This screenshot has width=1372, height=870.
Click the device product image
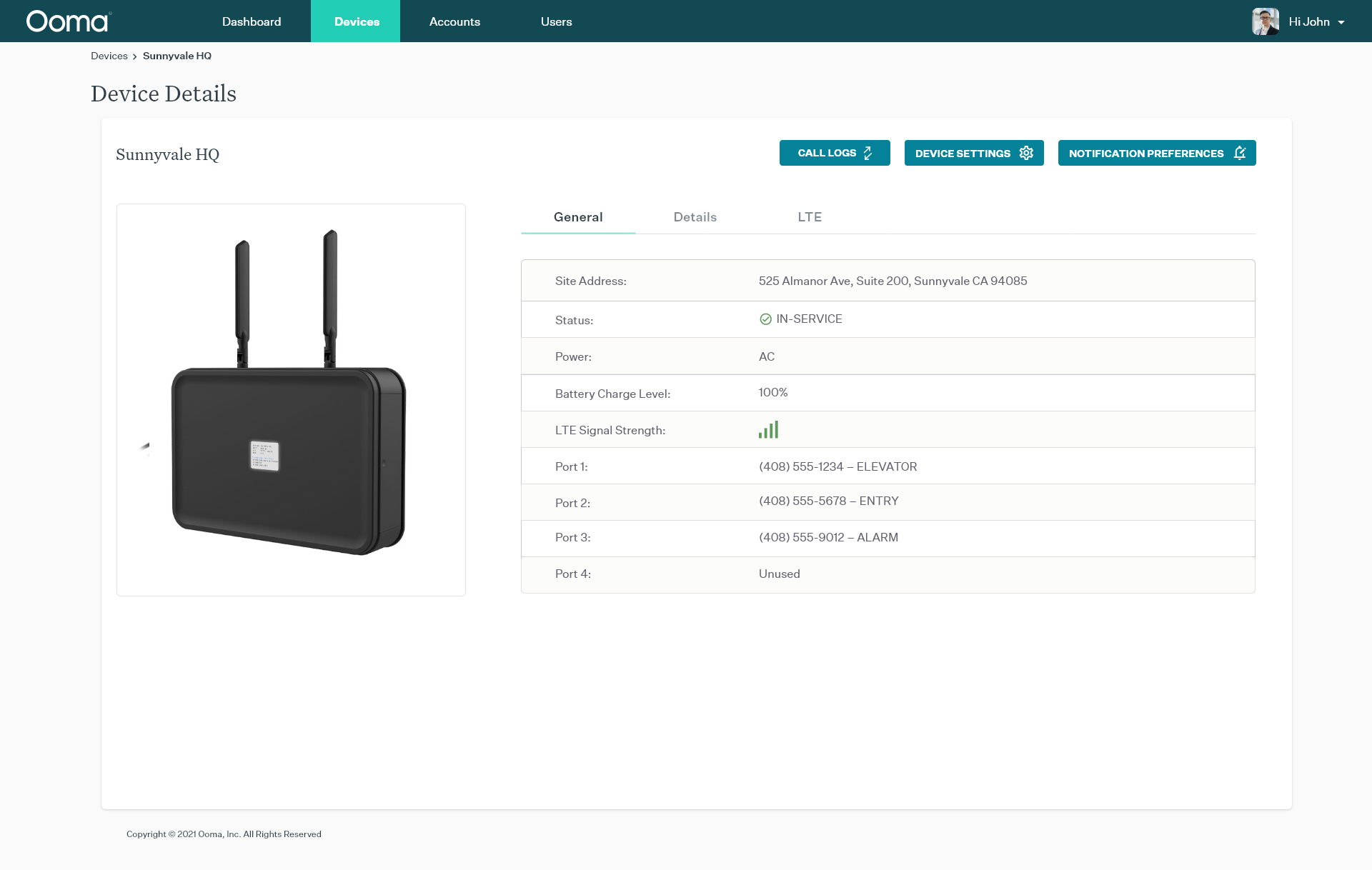(x=291, y=400)
